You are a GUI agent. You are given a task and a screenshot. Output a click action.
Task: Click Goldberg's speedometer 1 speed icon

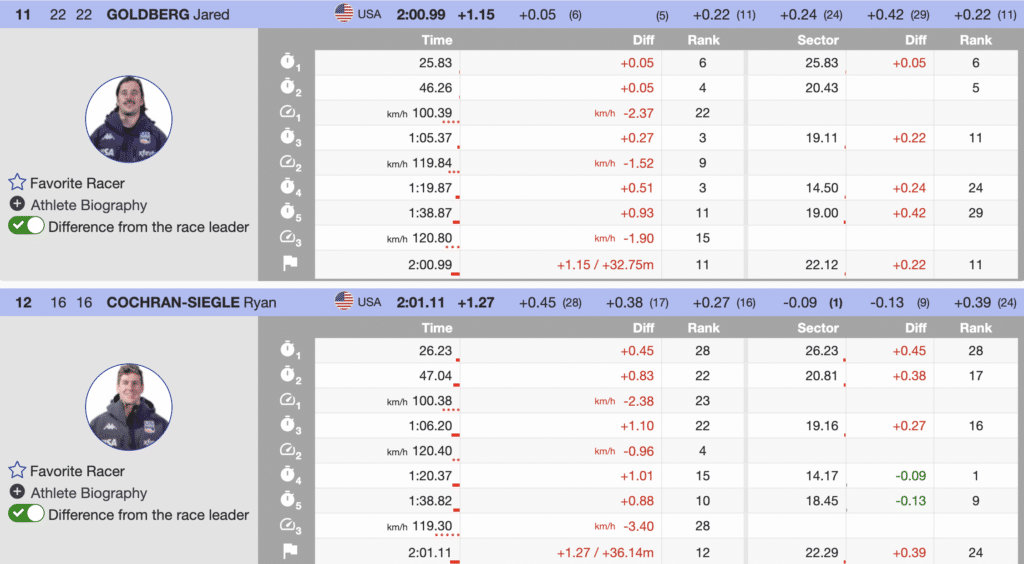coord(289,112)
